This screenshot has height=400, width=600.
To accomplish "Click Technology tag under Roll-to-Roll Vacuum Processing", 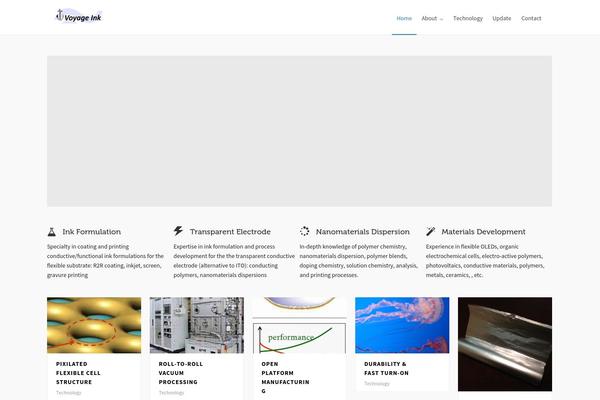I will (x=171, y=393).
